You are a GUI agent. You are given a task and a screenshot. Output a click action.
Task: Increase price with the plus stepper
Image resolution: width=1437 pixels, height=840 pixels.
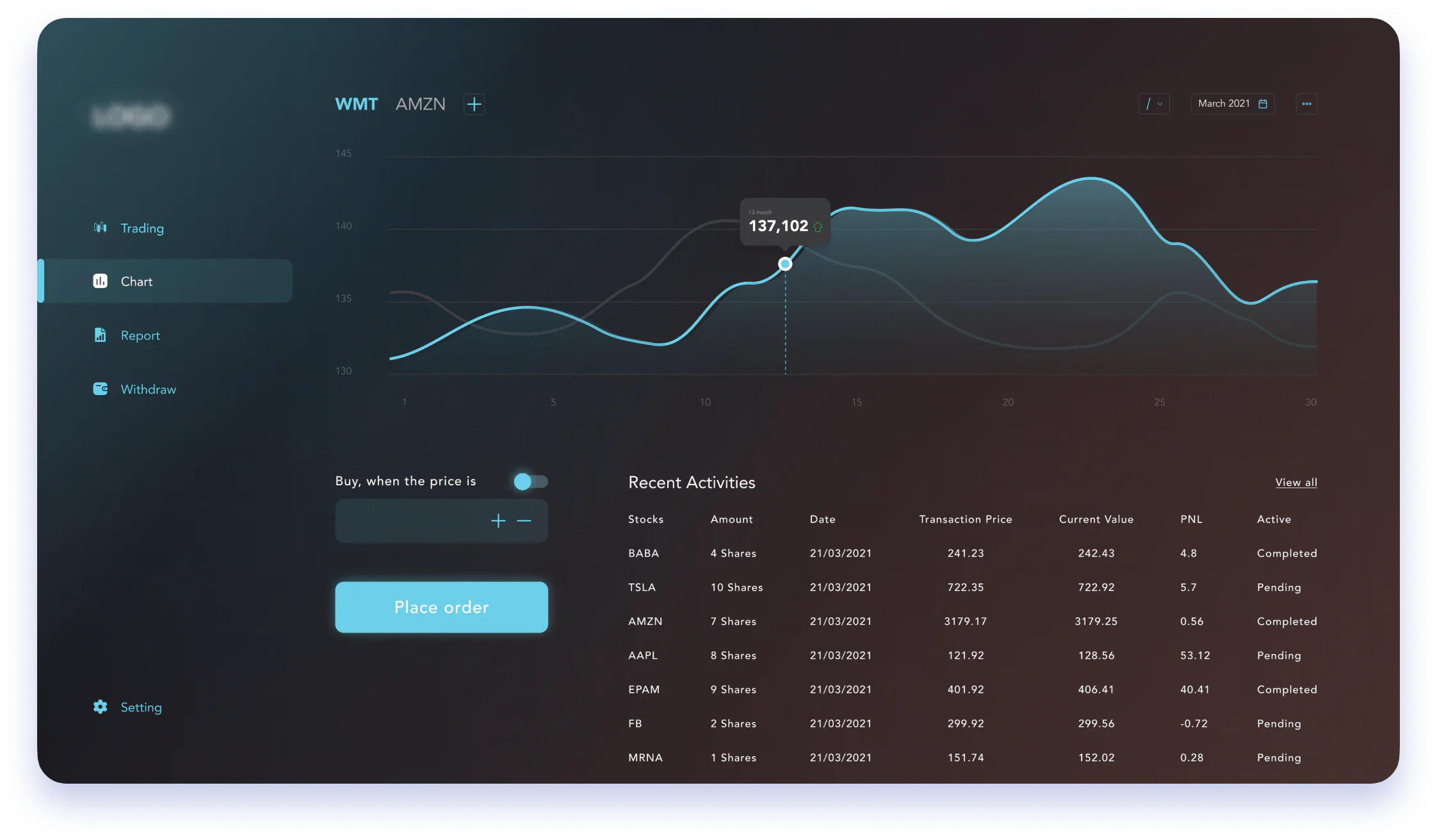(498, 521)
